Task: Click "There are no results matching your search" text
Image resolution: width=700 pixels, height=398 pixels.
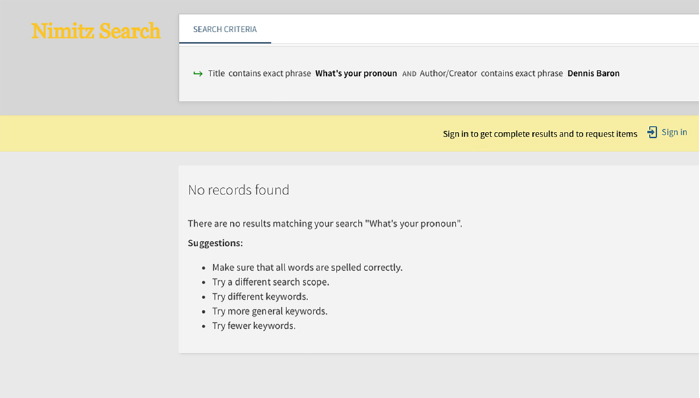Action: tap(325, 224)
